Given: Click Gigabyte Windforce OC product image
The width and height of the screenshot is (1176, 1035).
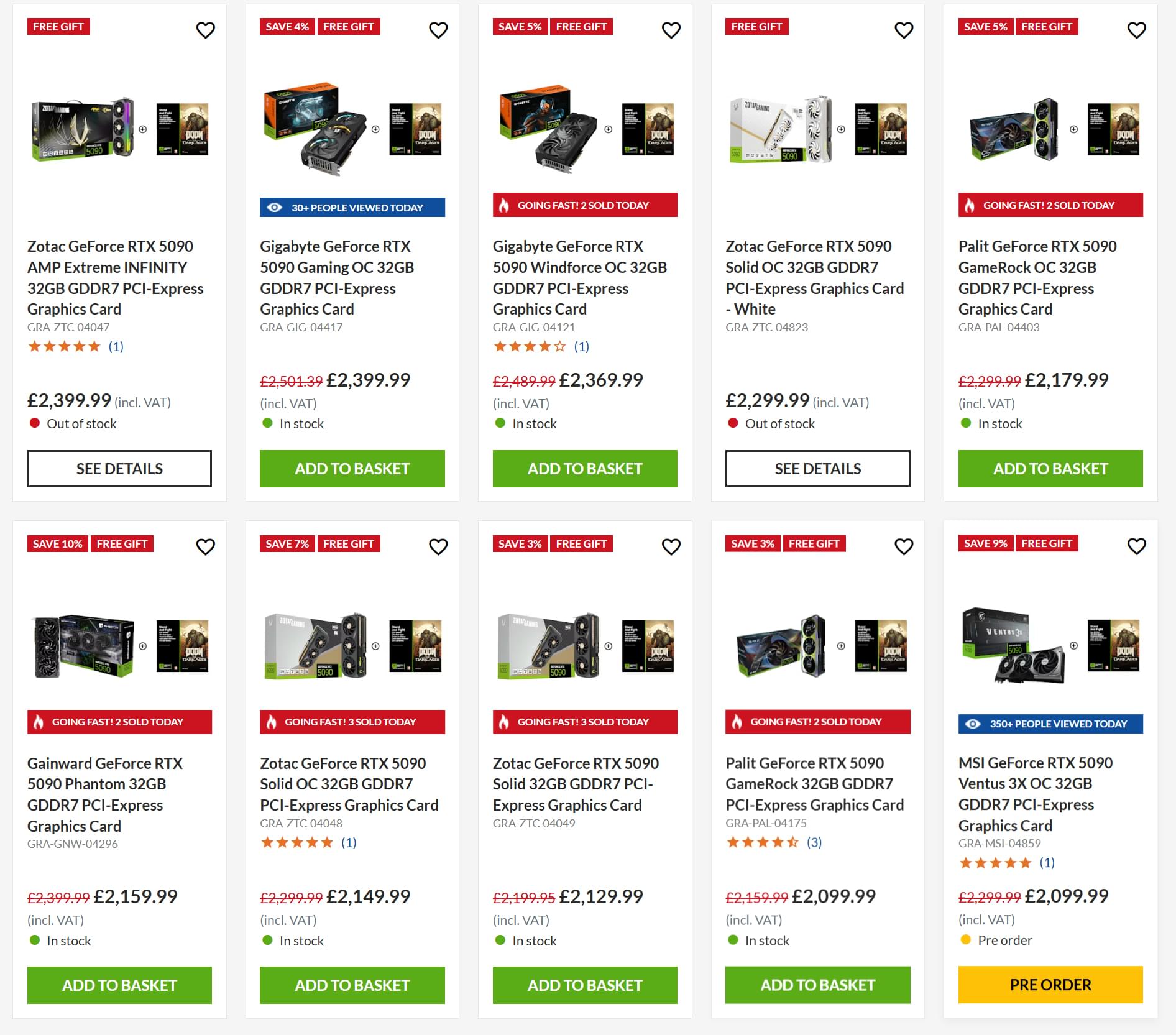Looking at the screenshot, I should point(585,129).
